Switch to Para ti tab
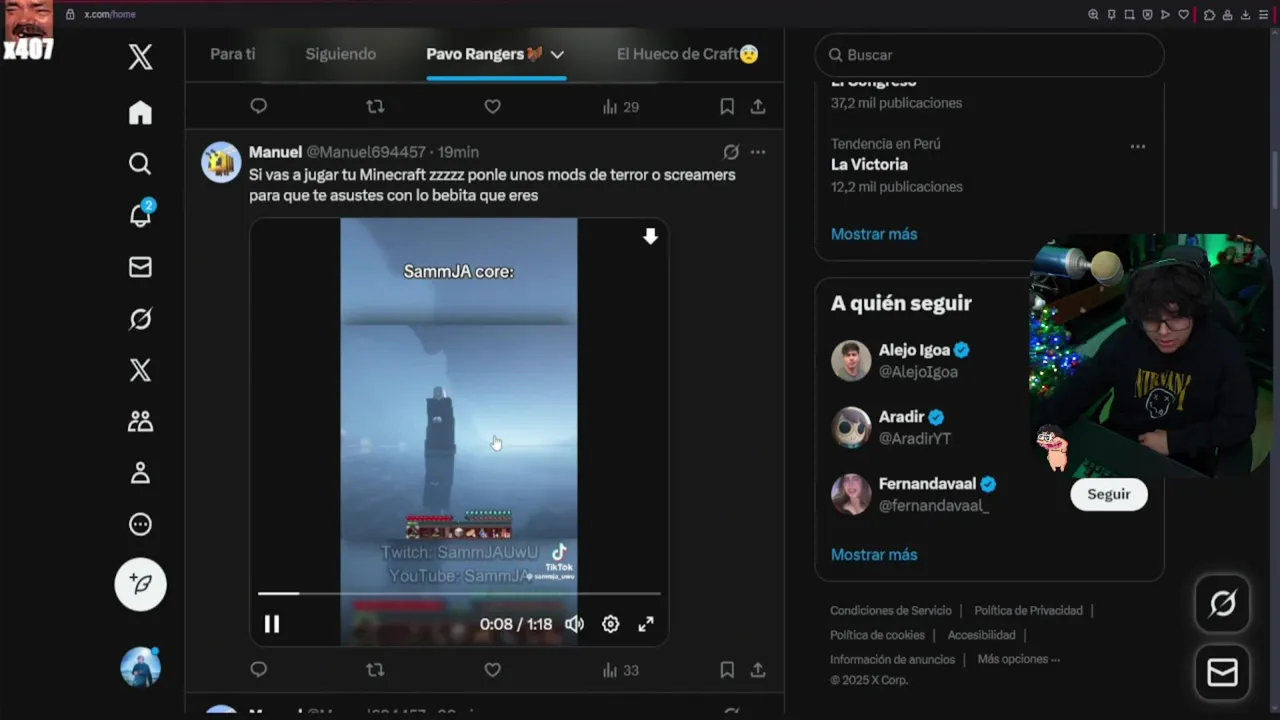 click(x=233, y=54)
